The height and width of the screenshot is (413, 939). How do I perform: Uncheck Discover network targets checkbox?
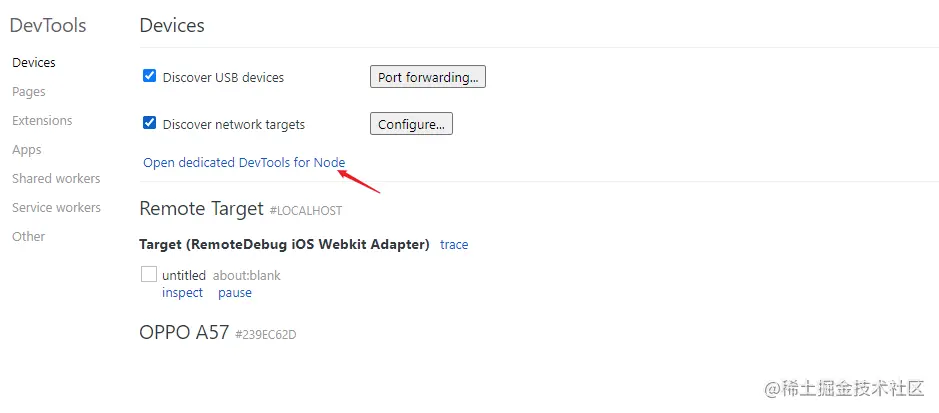pyautogui.click(x=150, y=123)
